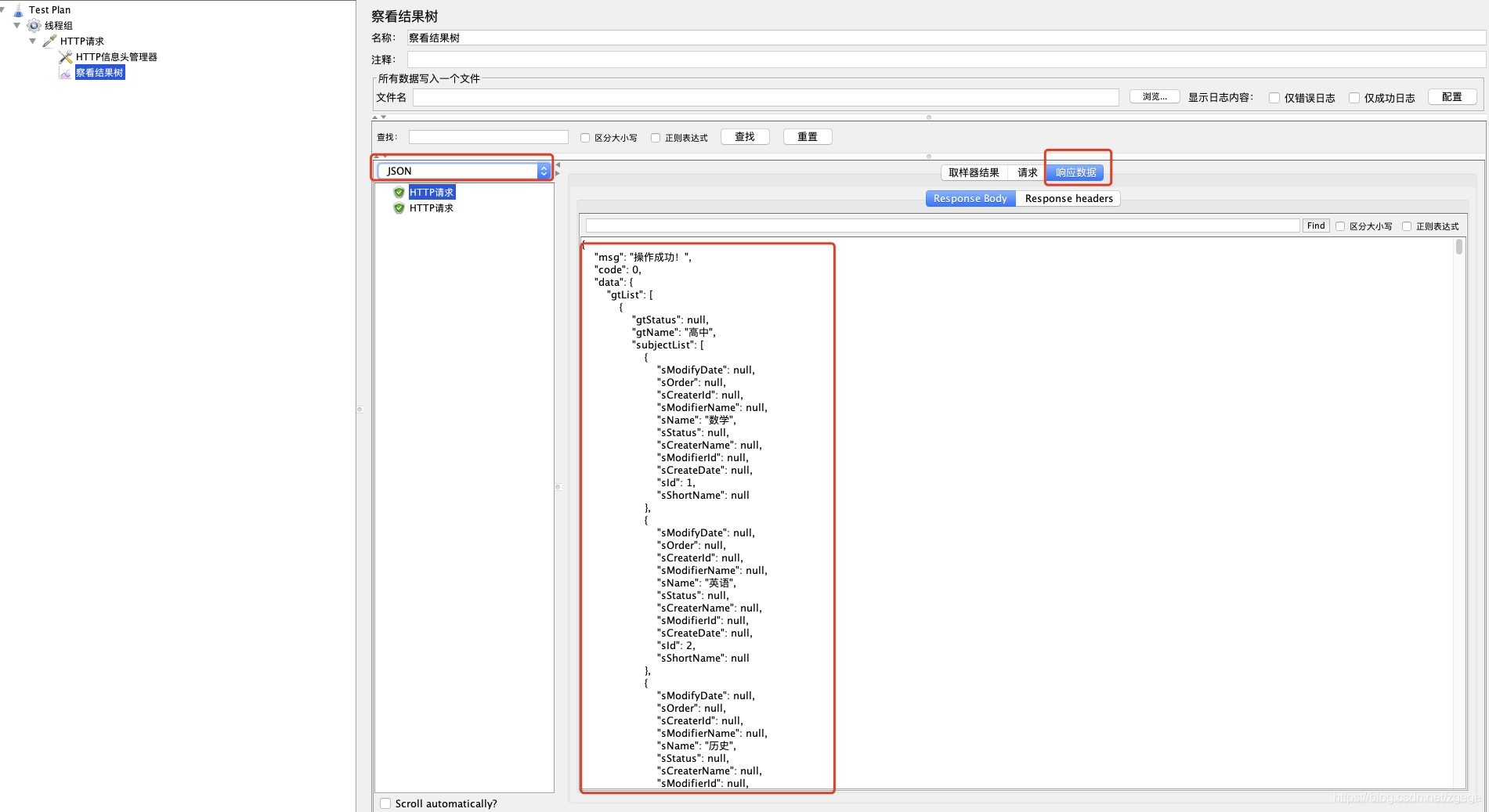The image size is (1489, 812).
Task: Click the 线程组 gear icon
Action: [x=34, y=26]
